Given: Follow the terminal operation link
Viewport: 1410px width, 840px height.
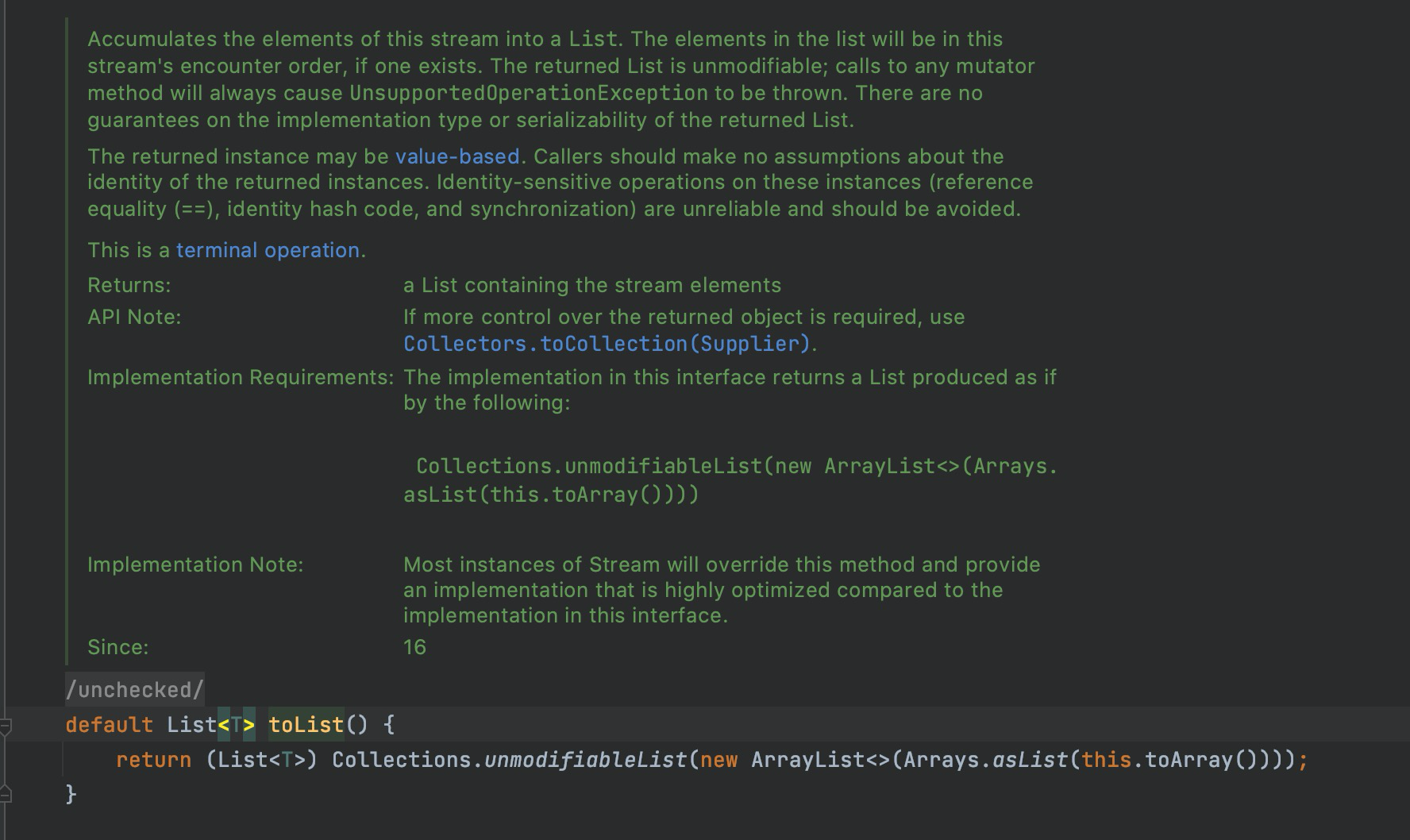Looking at the screenshot, I should (x=268, y=250).
